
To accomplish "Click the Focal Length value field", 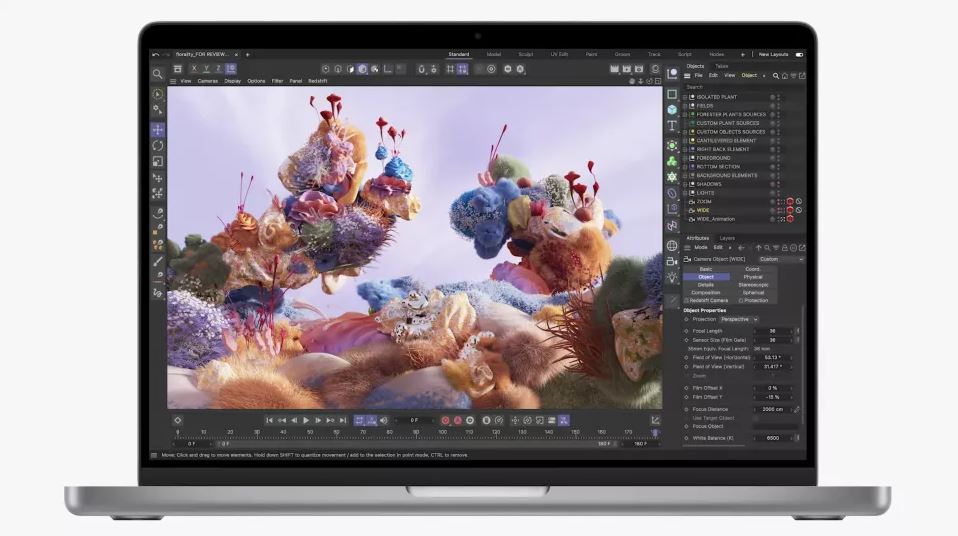I will tap(773, 331).
